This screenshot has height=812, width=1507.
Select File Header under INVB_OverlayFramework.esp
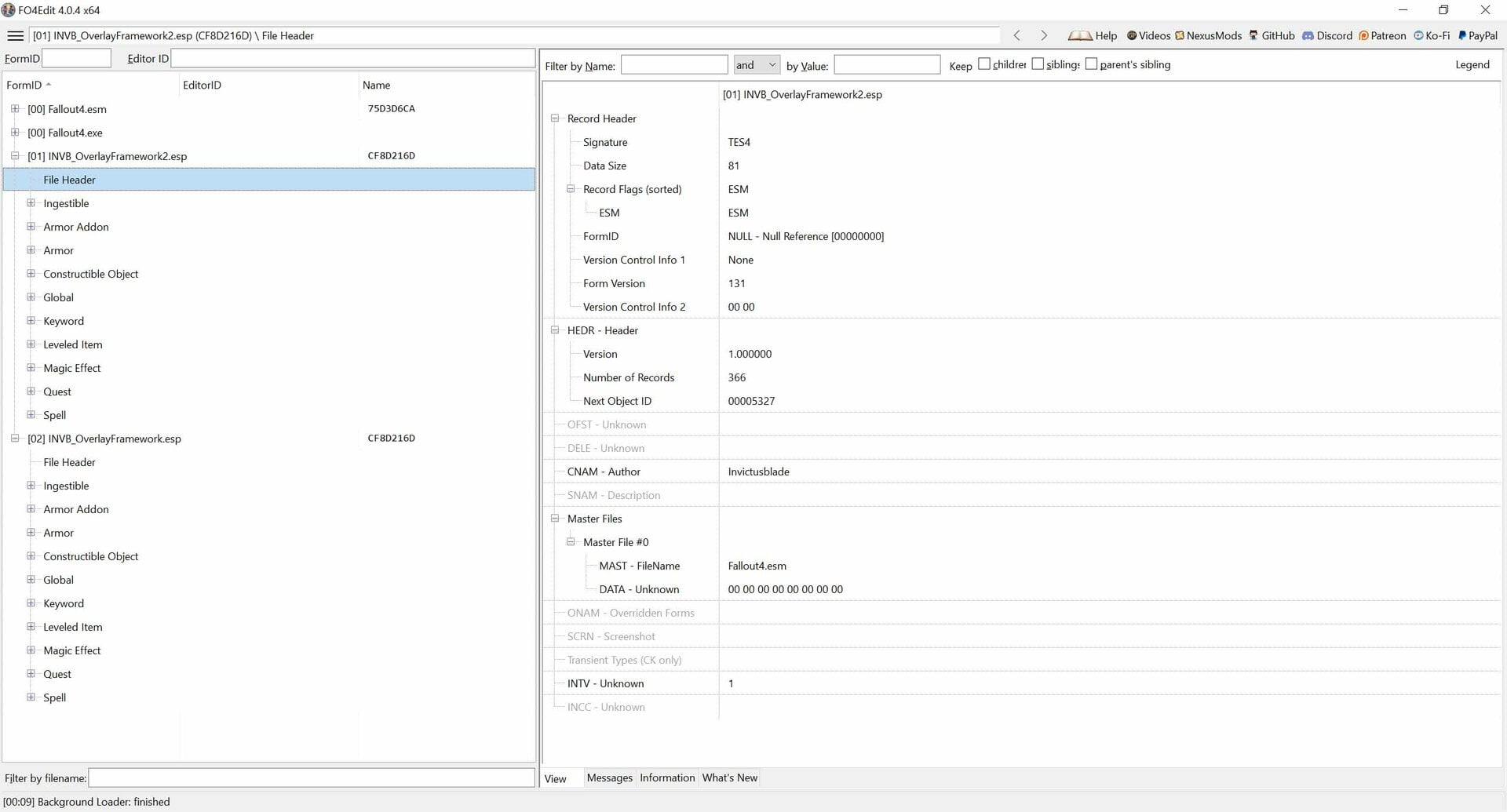coord(69,462)
